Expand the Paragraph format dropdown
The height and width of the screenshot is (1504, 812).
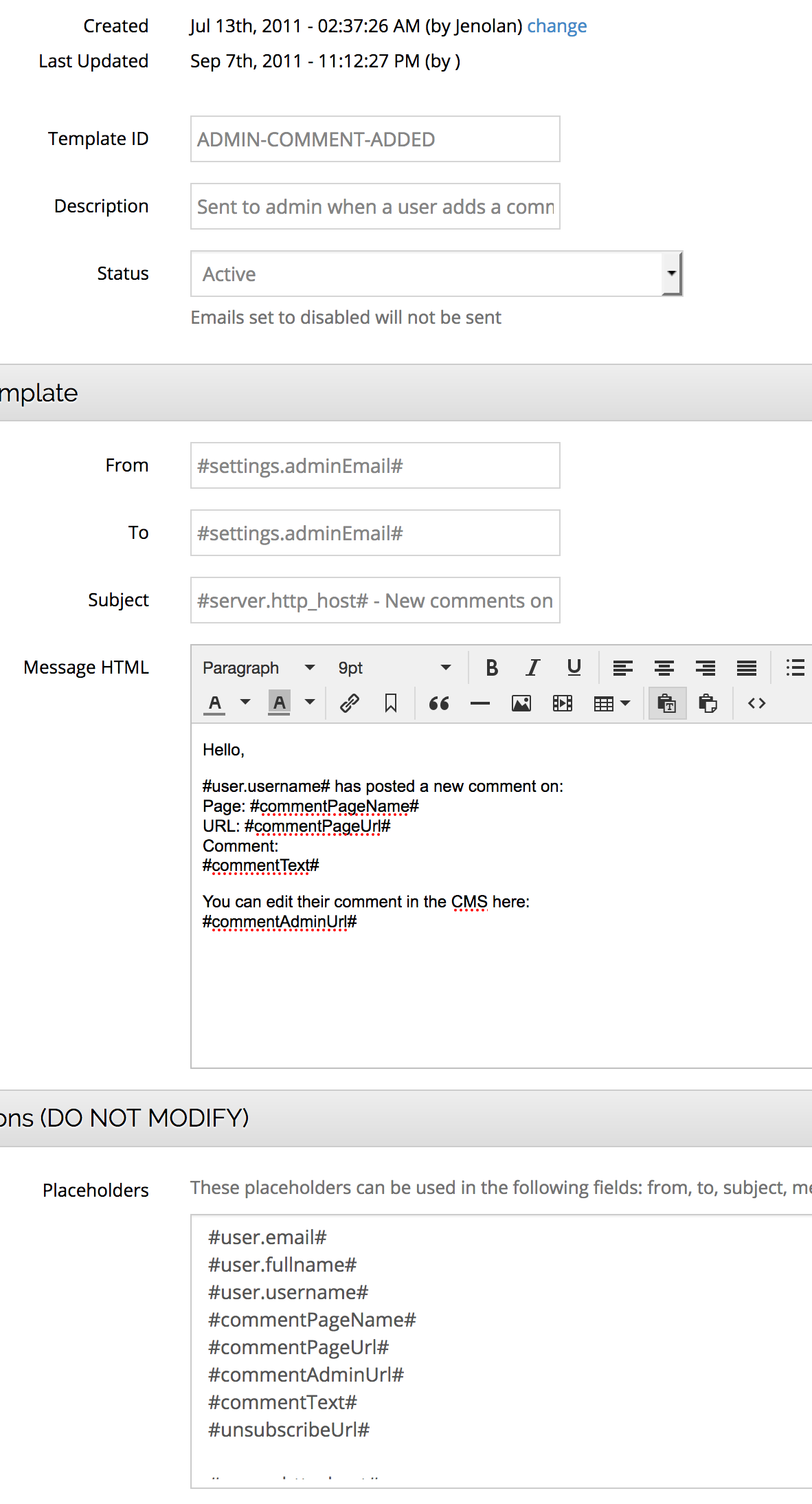point(259,667)
